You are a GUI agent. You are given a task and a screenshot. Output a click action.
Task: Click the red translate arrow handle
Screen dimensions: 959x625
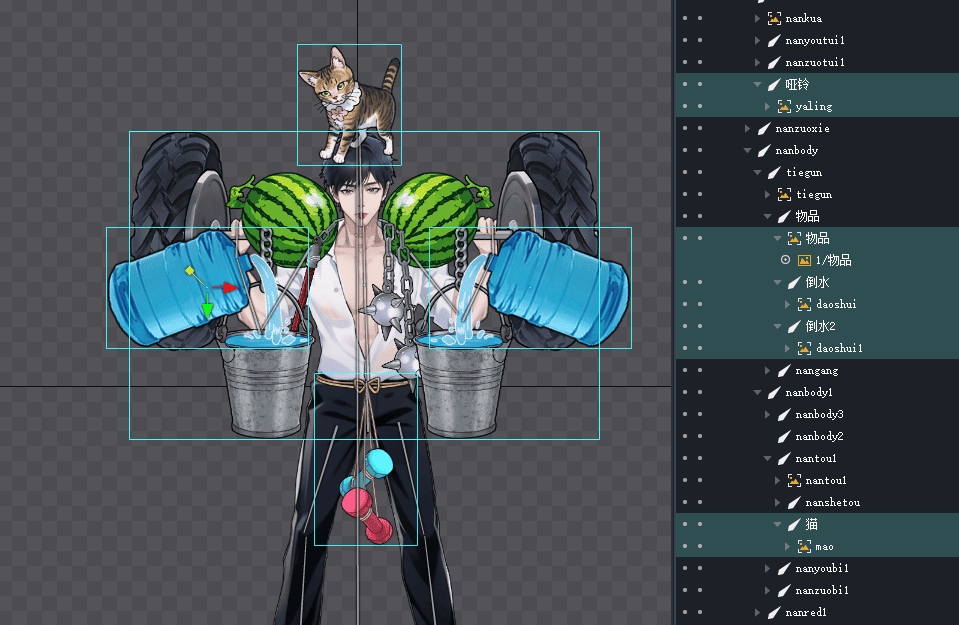pos(230,288)
